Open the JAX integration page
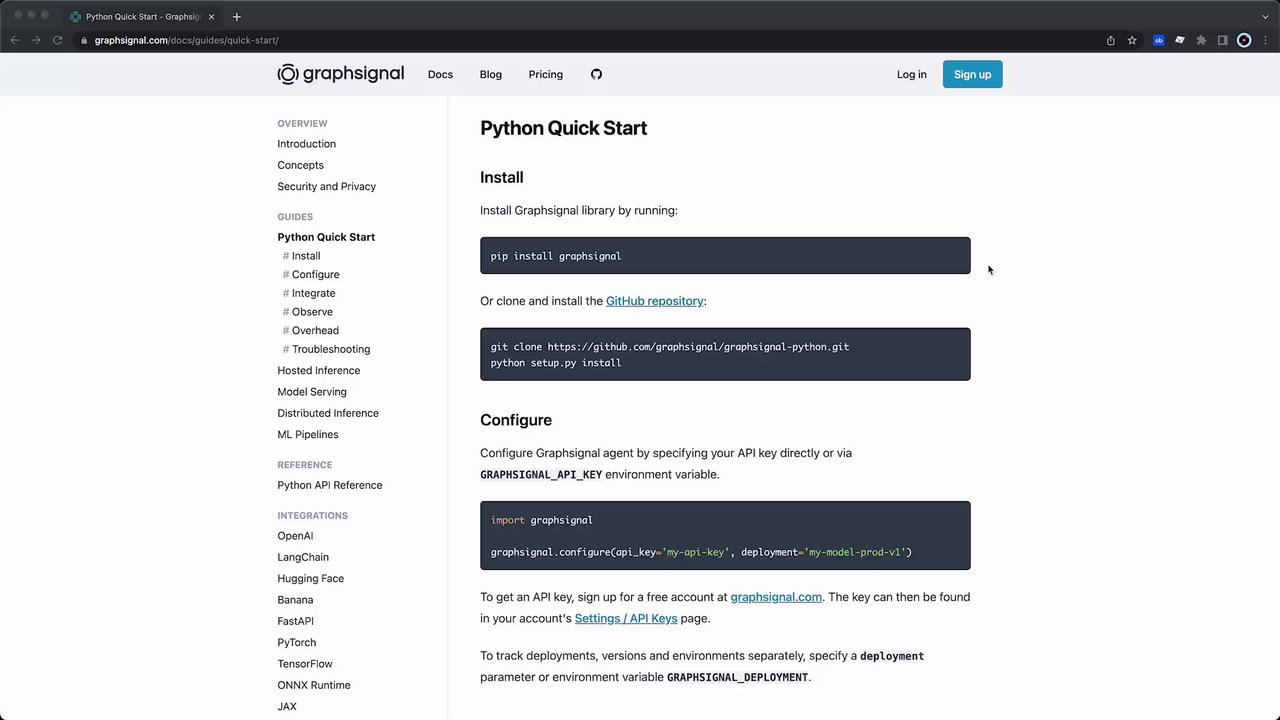The height and width of the screenshot is (720, 1280). [x=287, y=706]
